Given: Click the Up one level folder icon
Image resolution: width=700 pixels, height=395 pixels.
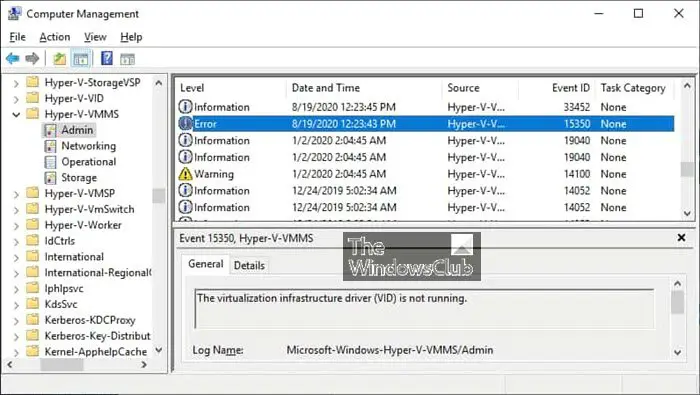Looking at the screenshot, I should (x=59, y=58).
